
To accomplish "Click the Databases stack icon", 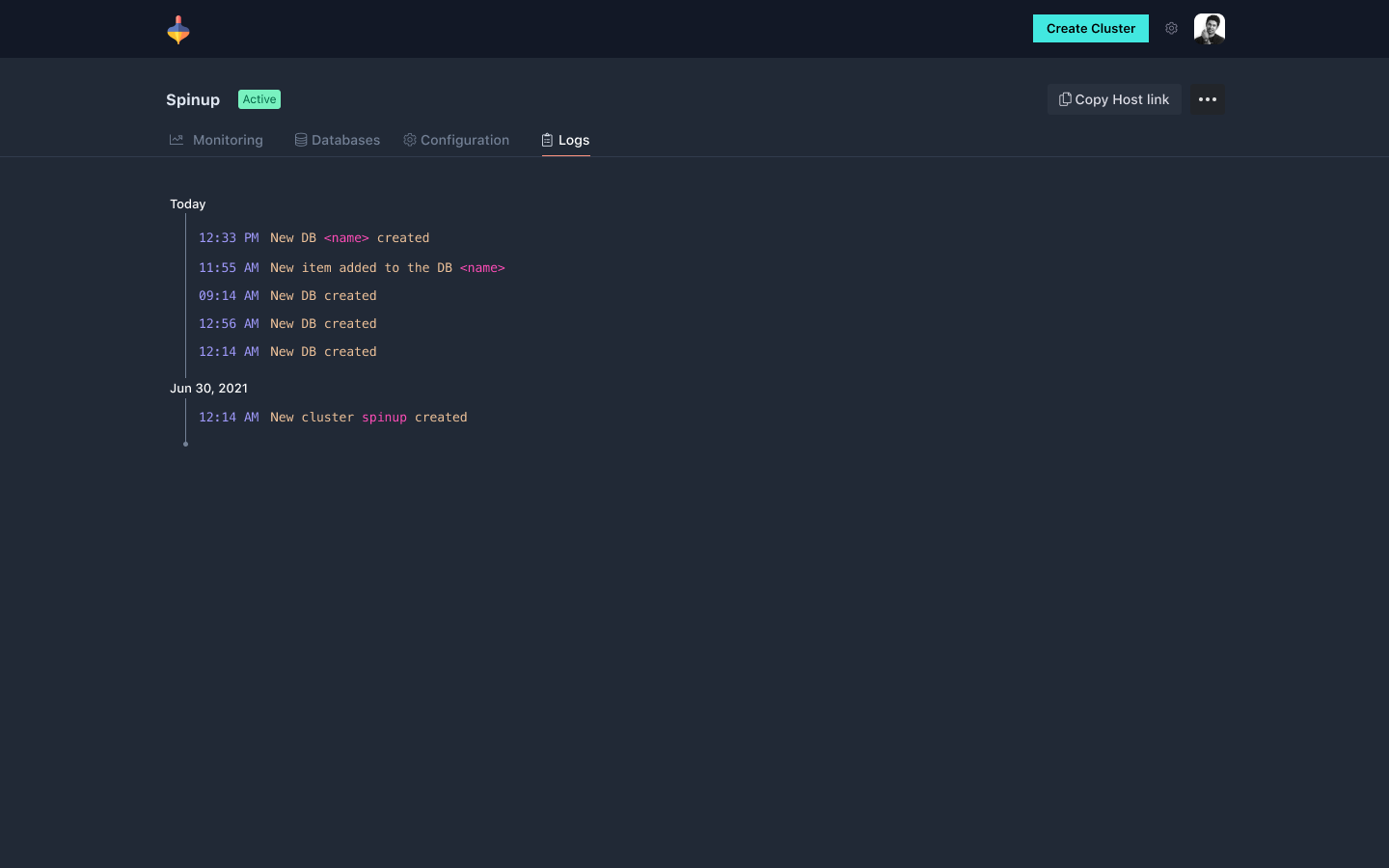I will (x=301, y=140).
